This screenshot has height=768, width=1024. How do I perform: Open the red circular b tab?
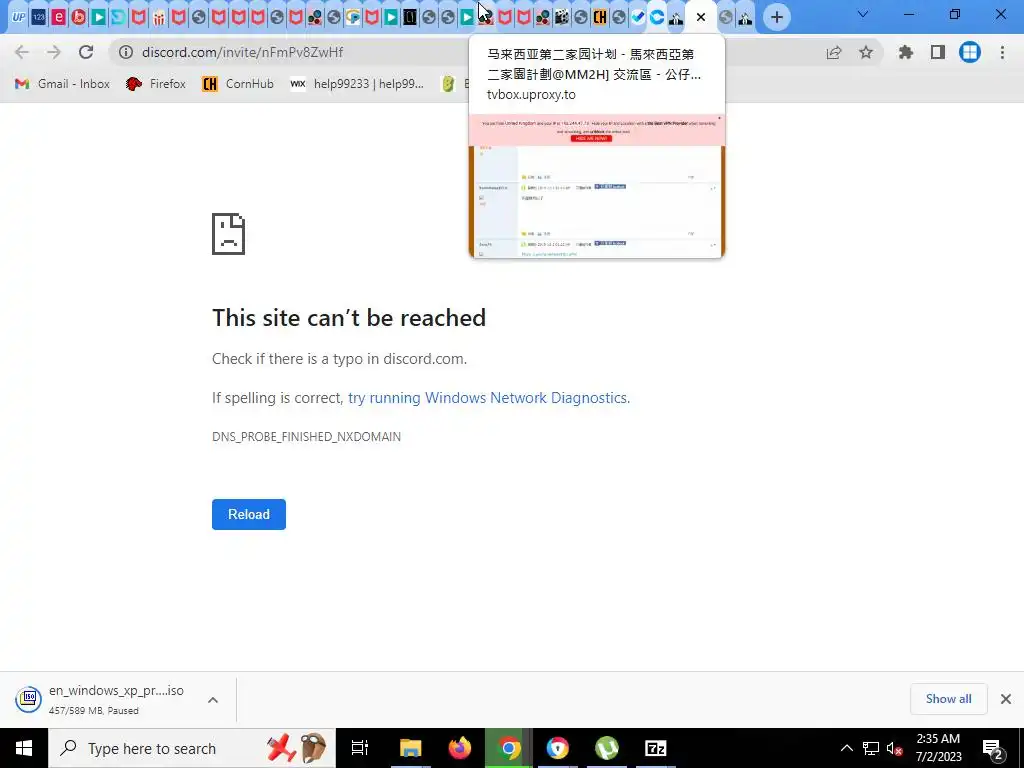(x=78, y=17)
